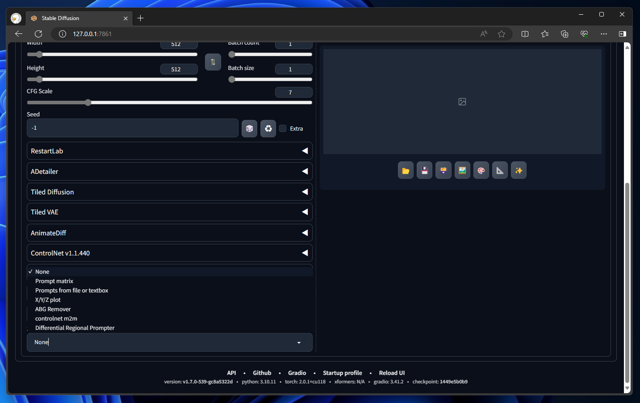The height and width of the screenshot is (403, 640).
Task: Open the API link in footer
Action: 231,373
